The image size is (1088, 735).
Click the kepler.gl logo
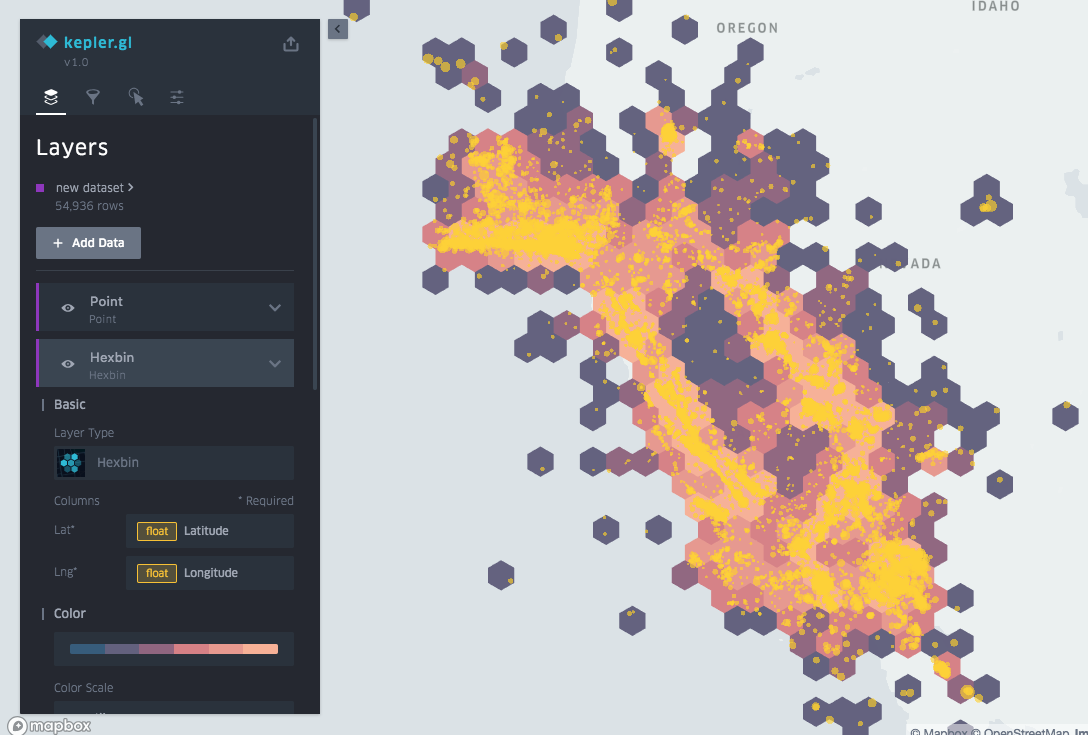click(x=85, y=42)
